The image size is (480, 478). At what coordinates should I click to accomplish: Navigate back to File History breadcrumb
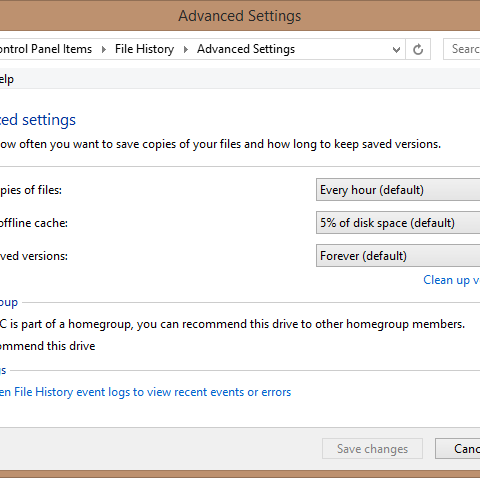[144, 49]
